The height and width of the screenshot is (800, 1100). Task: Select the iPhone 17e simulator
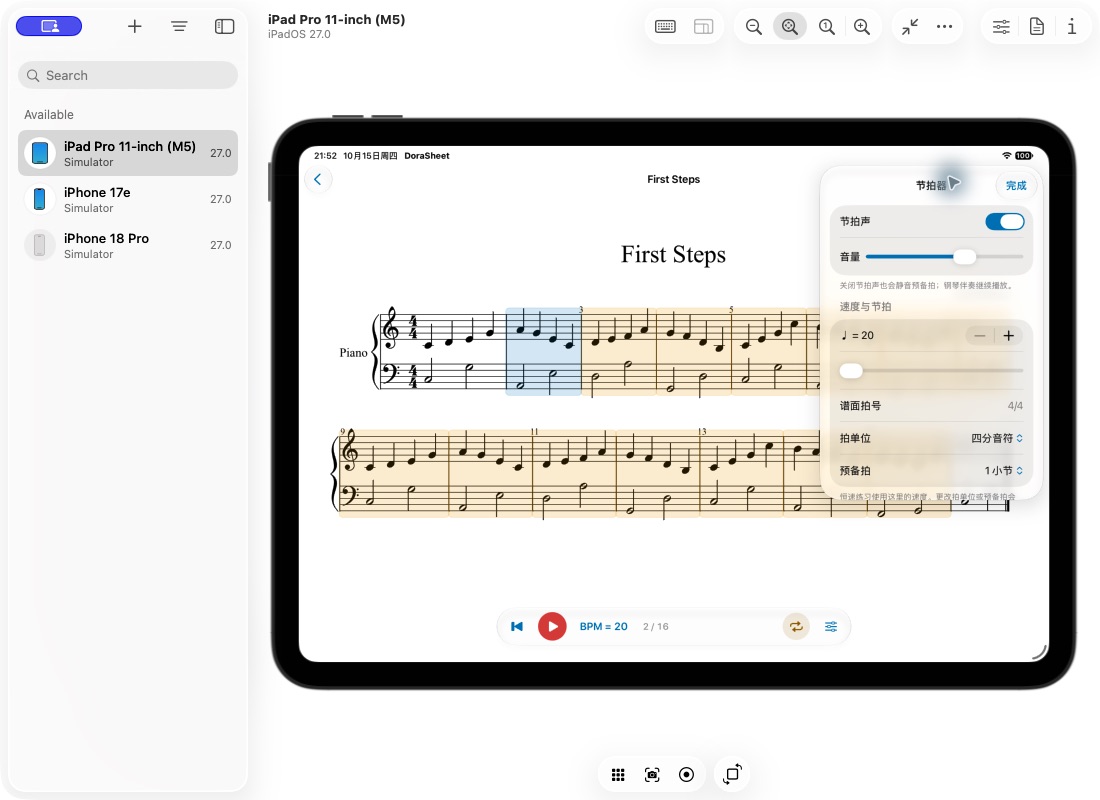[128, 199]
